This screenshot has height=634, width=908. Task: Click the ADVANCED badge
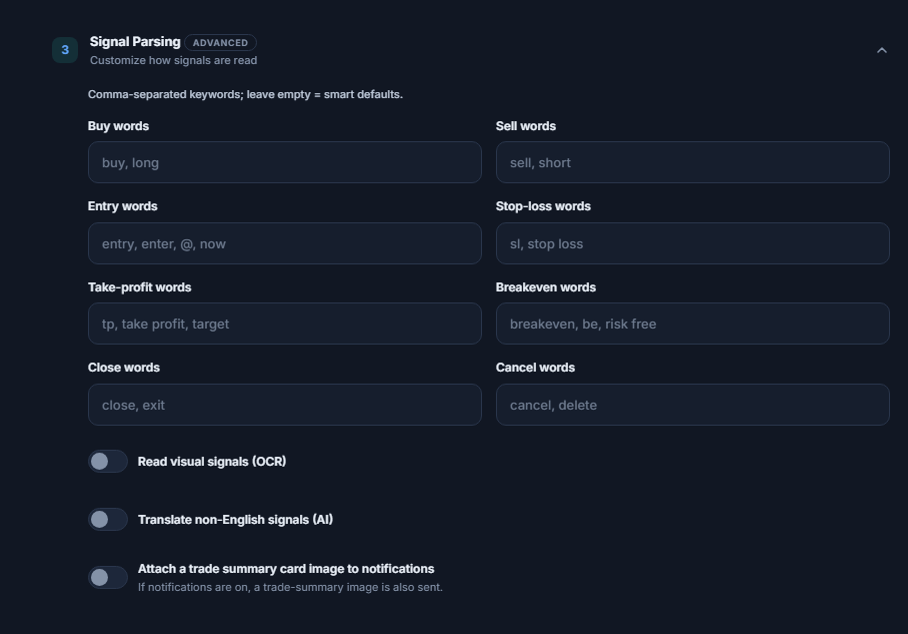[220, 43]
